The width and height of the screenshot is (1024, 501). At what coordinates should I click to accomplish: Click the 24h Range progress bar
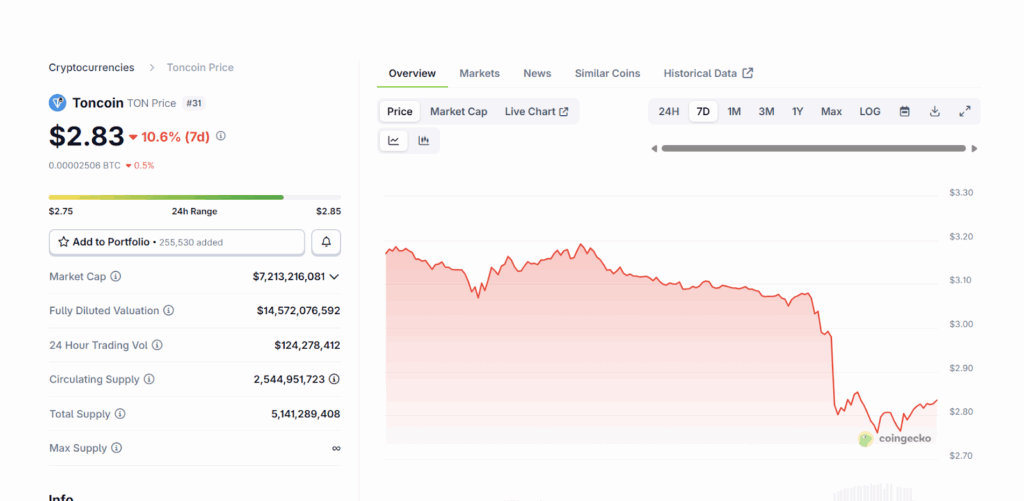194,197
